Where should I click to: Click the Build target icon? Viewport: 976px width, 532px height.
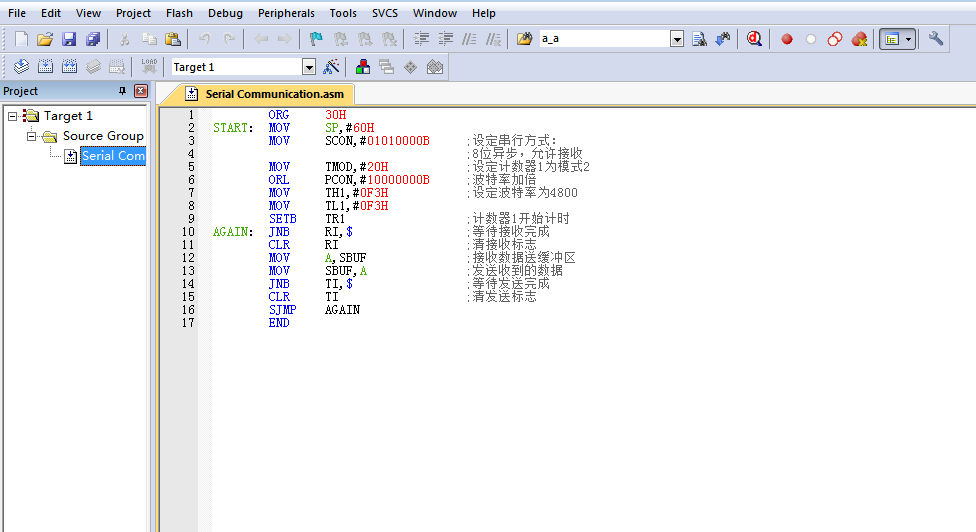pyautogui.click(x=45, y=67)
